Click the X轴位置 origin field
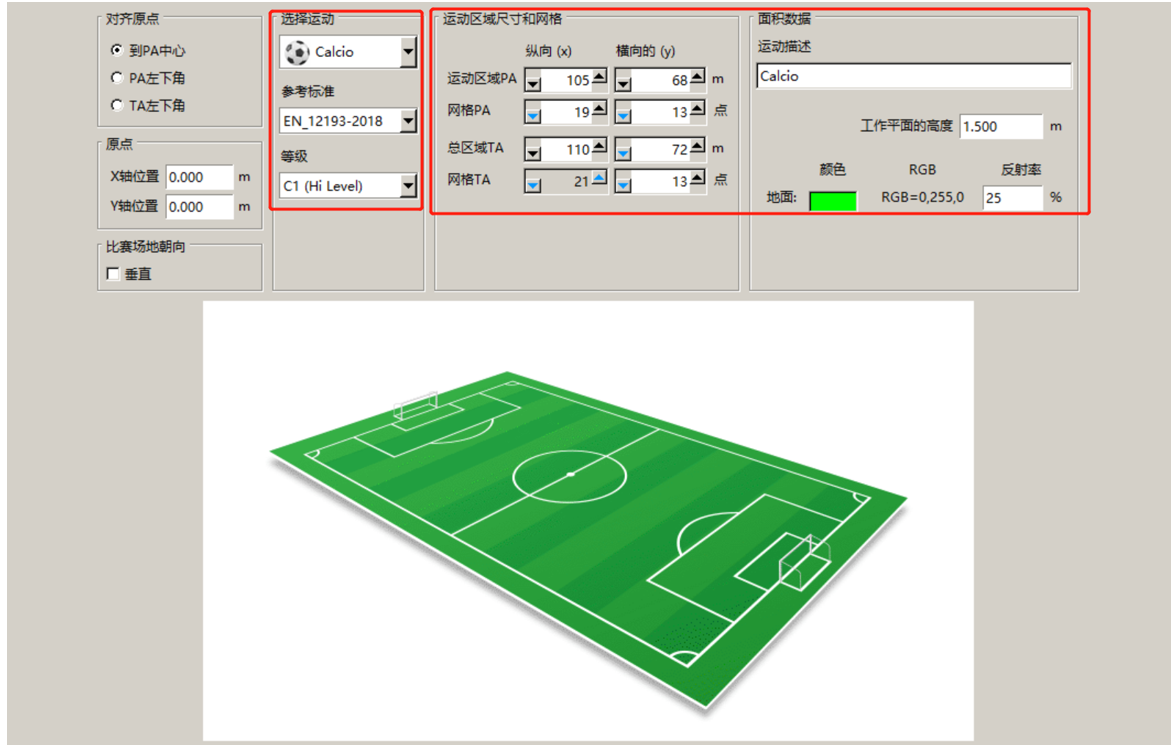The width and height of the screenshot is (1174, 750). pos(199,177)
